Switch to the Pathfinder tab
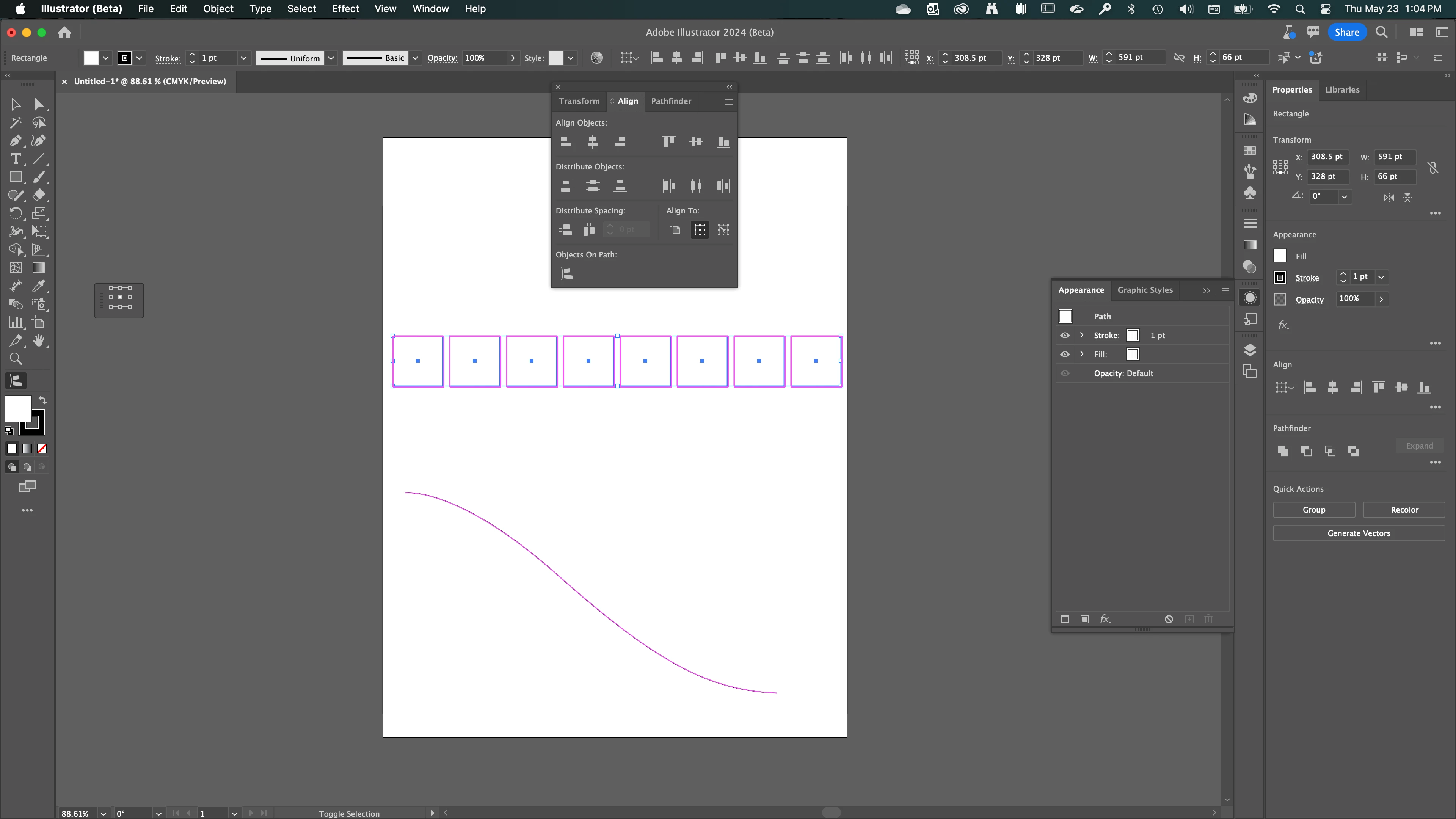The width and height of the screenshot is (1456, 819). pos(671,101)
